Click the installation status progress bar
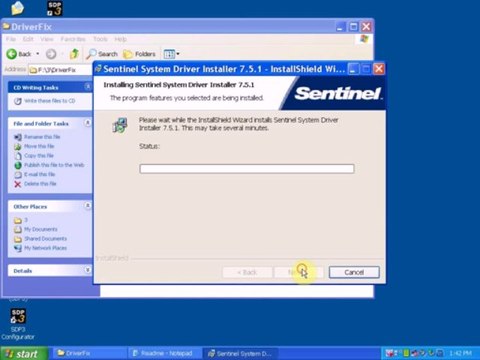The height and width of the screenshot is (360, 480). [x=247, y=168]
